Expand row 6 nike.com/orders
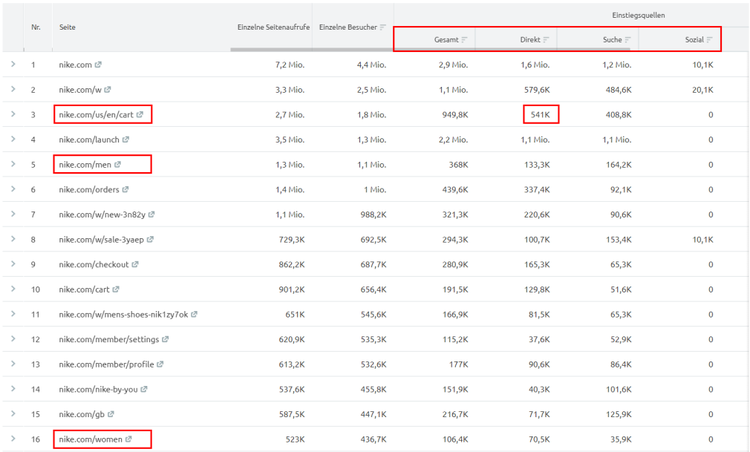 point(13,189)
